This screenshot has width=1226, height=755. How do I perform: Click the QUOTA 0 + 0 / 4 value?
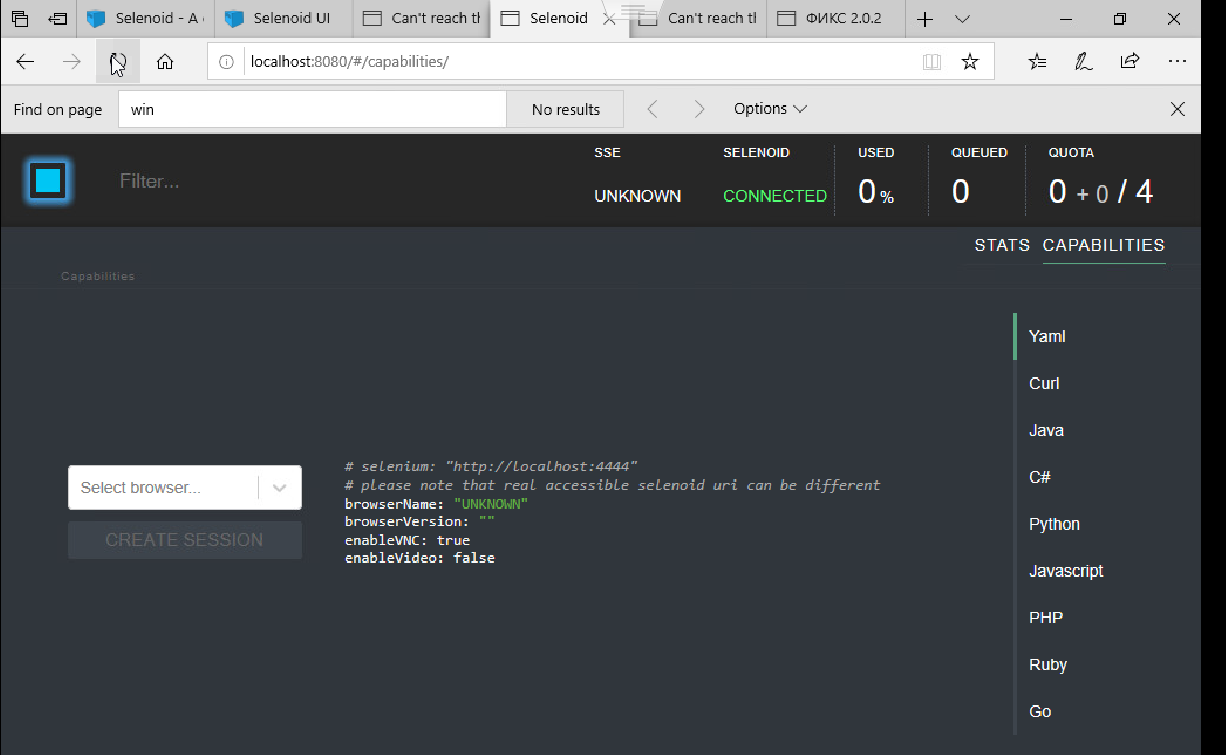pyautogui.click(x=1101, y=191)
